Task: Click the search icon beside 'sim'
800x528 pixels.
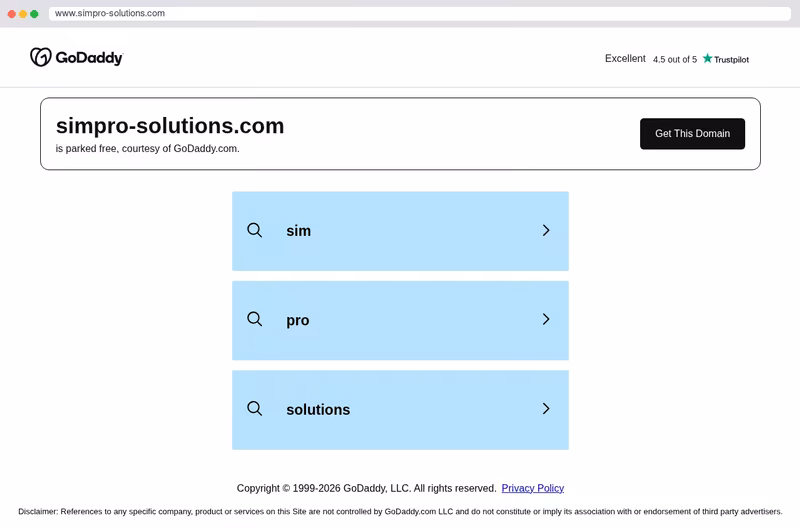Action: [255, 230]
